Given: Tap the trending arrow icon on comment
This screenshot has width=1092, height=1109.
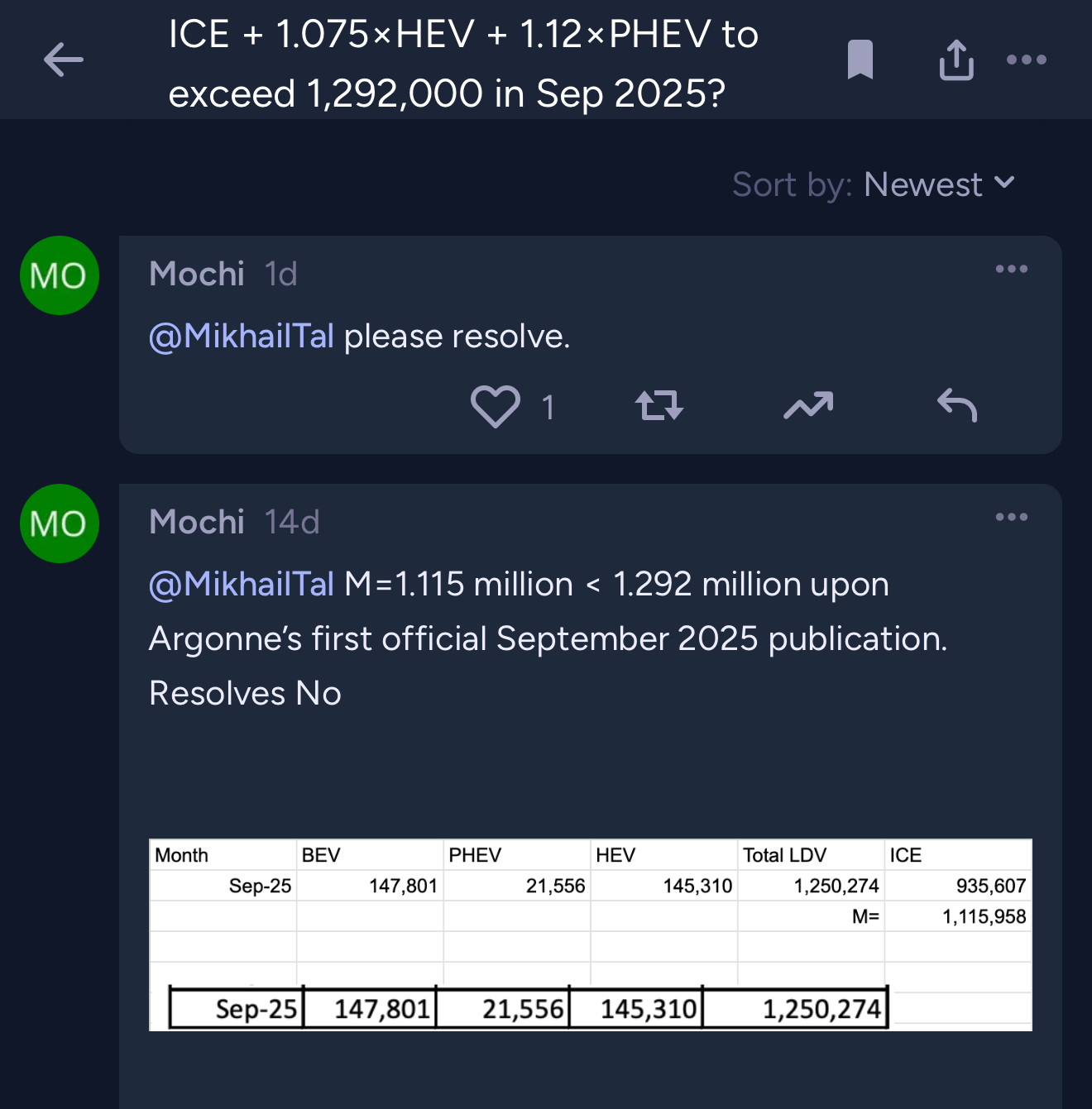Looking at the screenshot, I should 808,405.
